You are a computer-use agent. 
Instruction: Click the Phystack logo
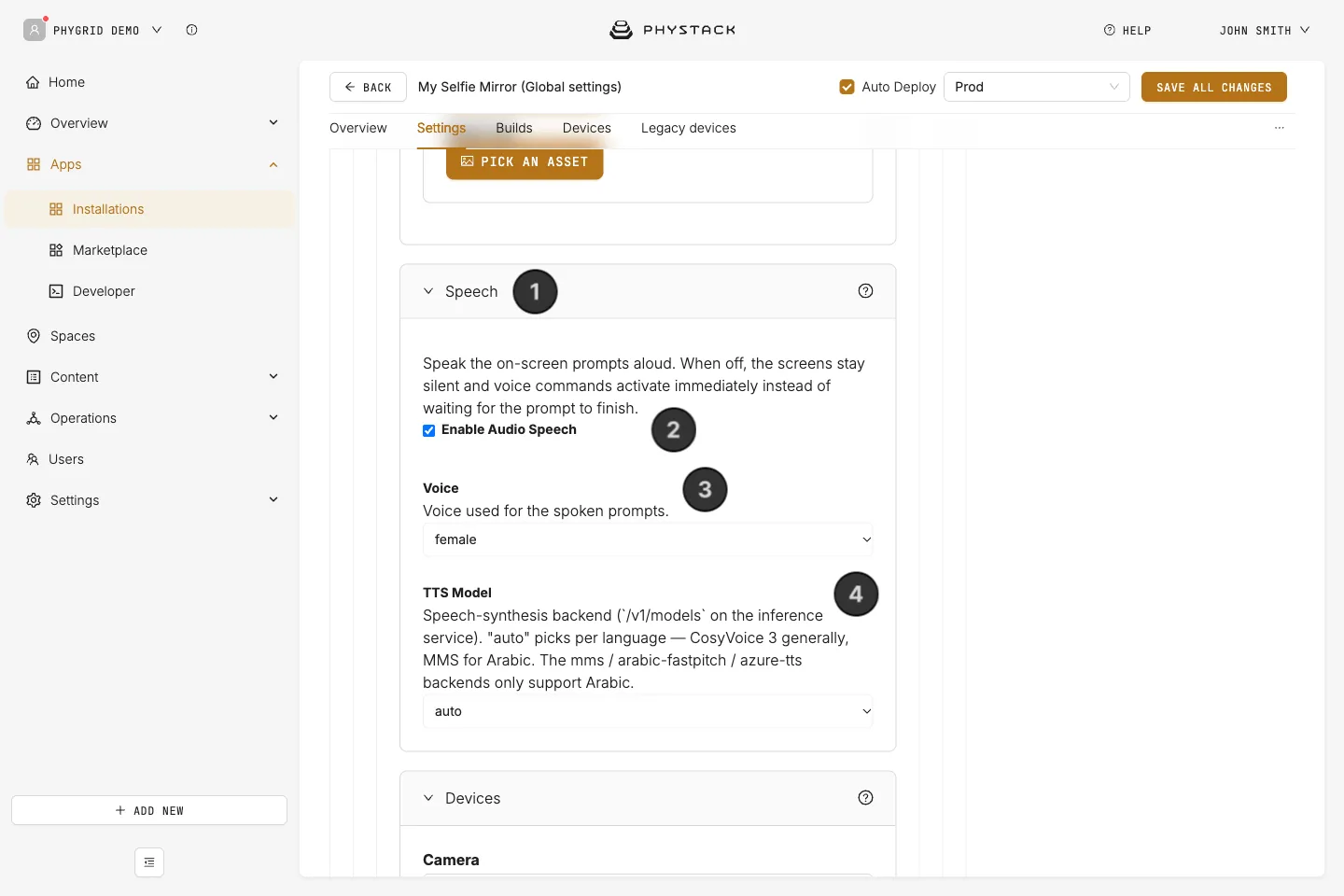672,30
